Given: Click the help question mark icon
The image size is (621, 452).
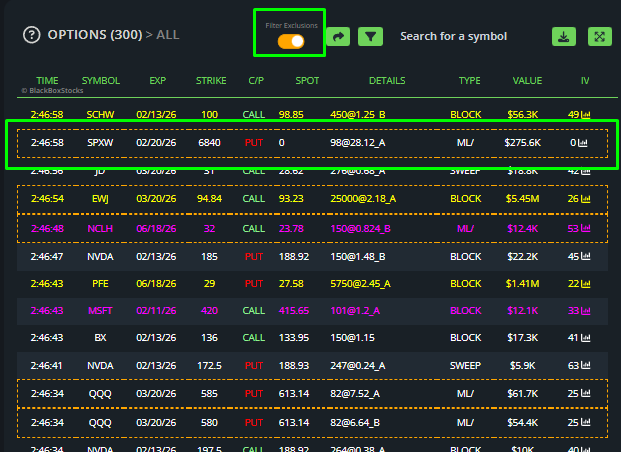Looking at the screenshot, I should click(x=31, y=35).
